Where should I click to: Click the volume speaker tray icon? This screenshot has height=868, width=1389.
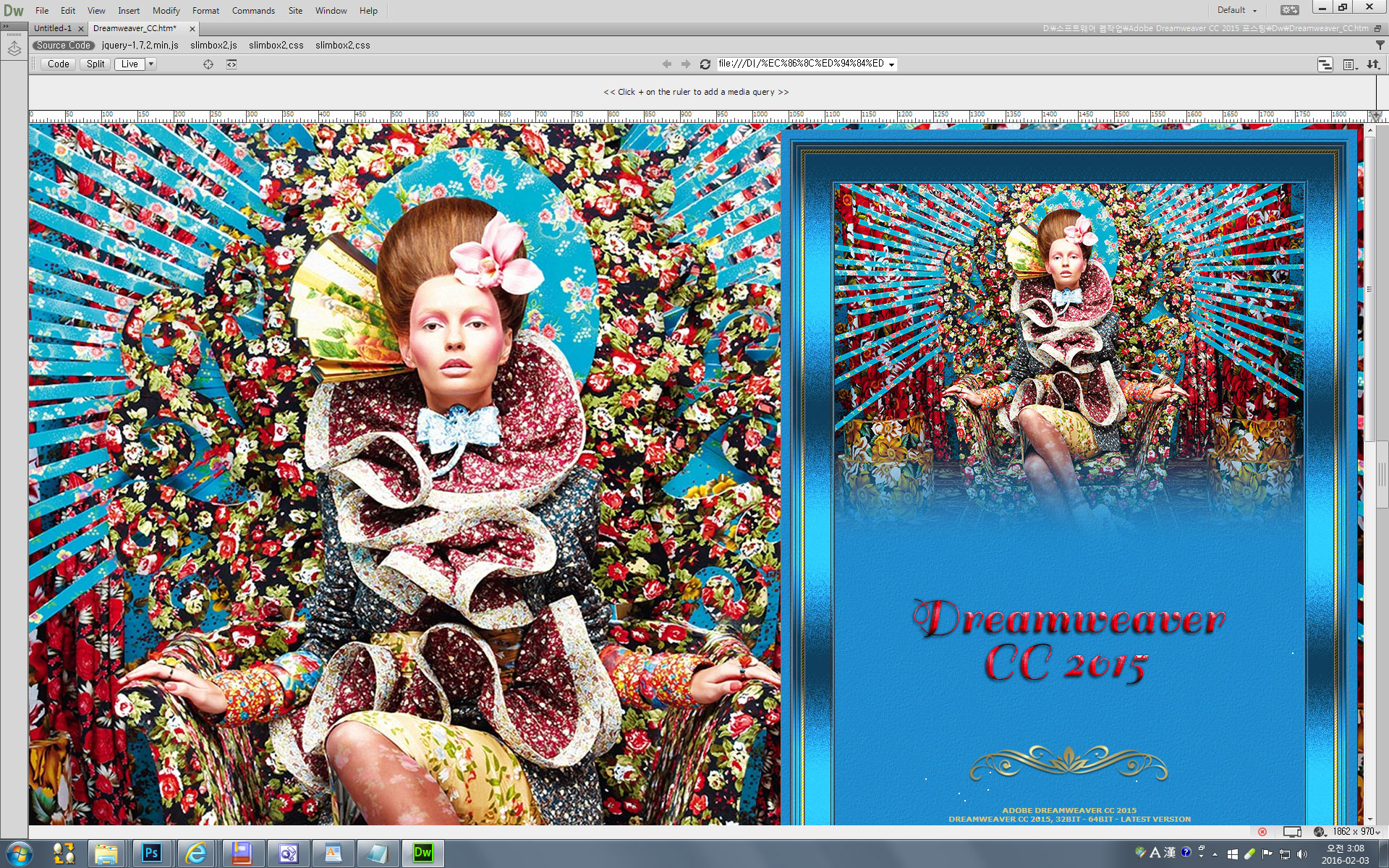coord(1302,854)
